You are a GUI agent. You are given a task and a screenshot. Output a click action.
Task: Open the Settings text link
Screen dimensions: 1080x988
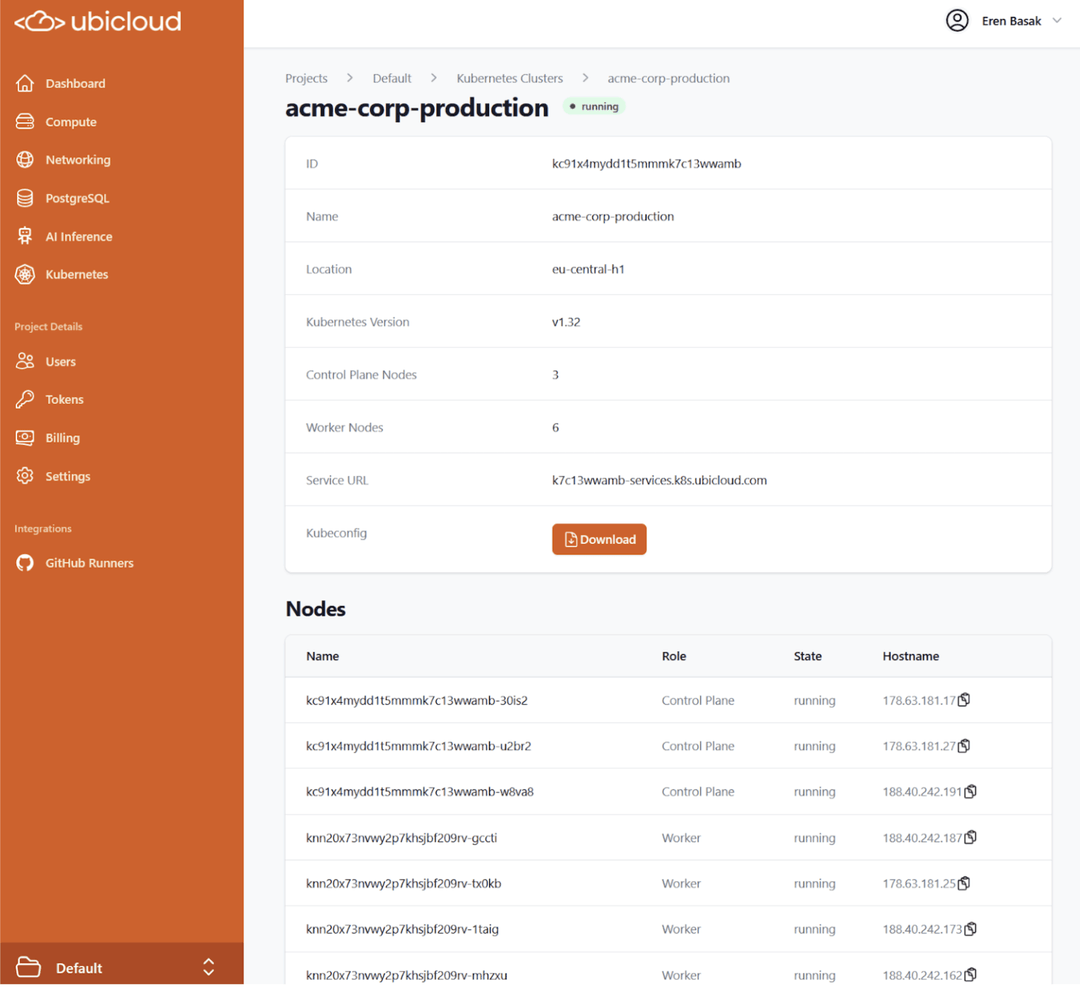tap(68, 476)
